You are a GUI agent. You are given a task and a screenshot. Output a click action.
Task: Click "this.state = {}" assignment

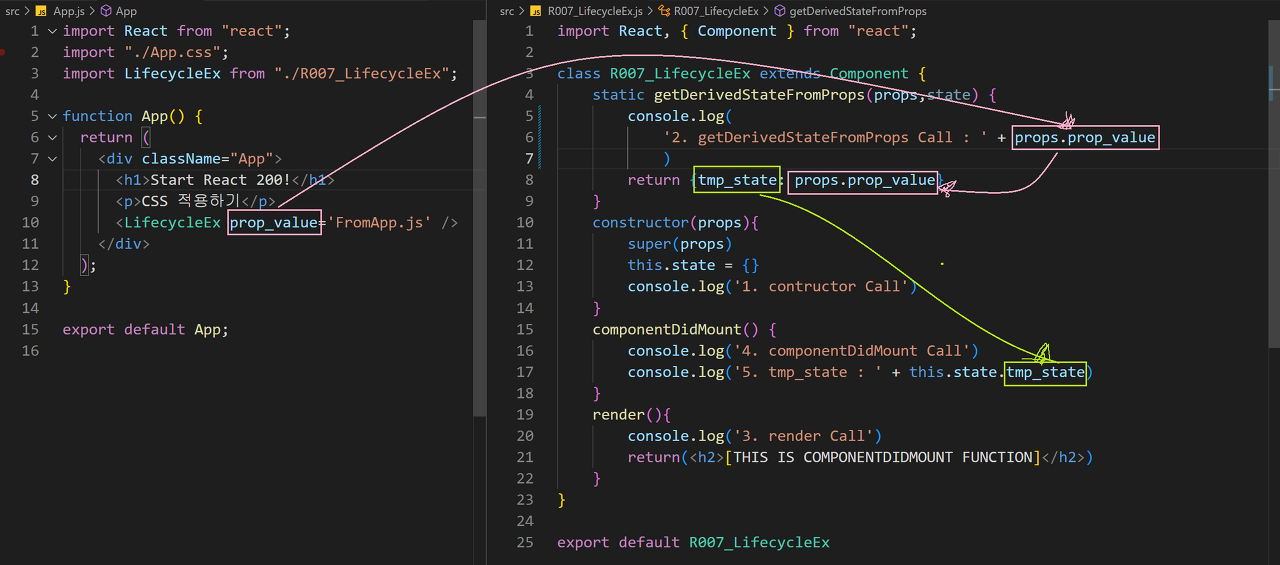tap(694, 265)
